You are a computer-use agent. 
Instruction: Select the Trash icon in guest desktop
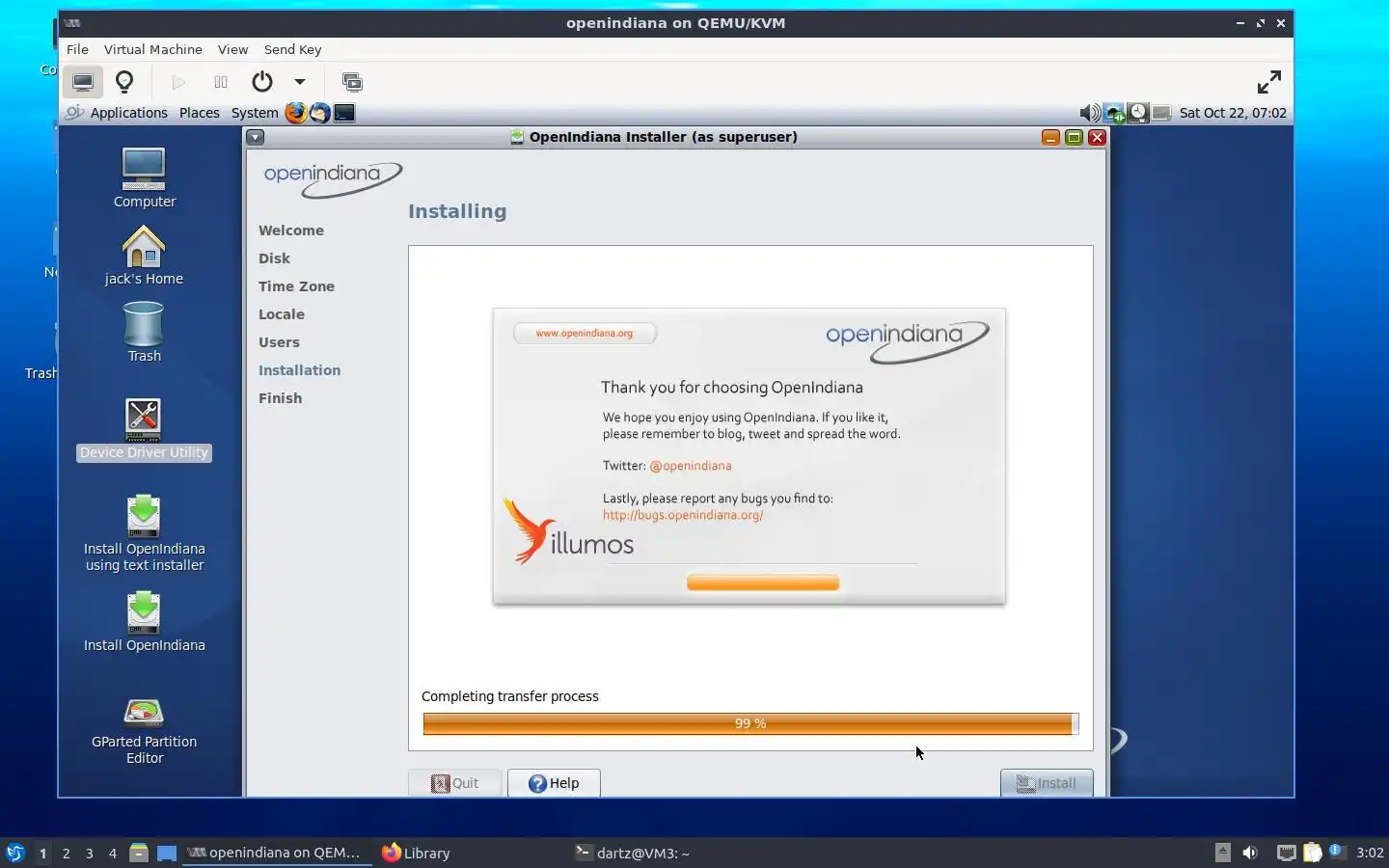pyautogui.click(x=144, y=333)
